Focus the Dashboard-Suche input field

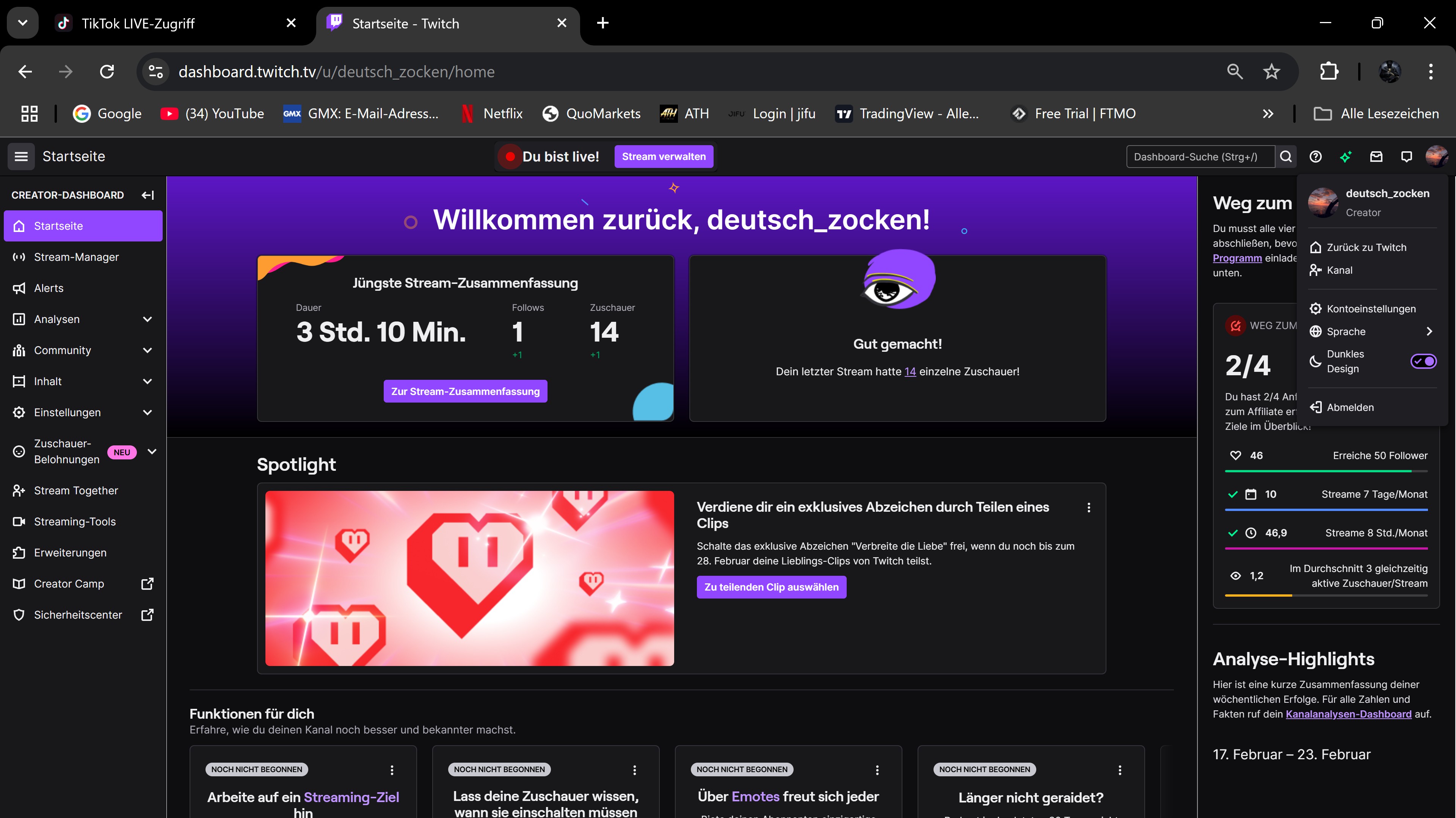tap(1200, 157)
